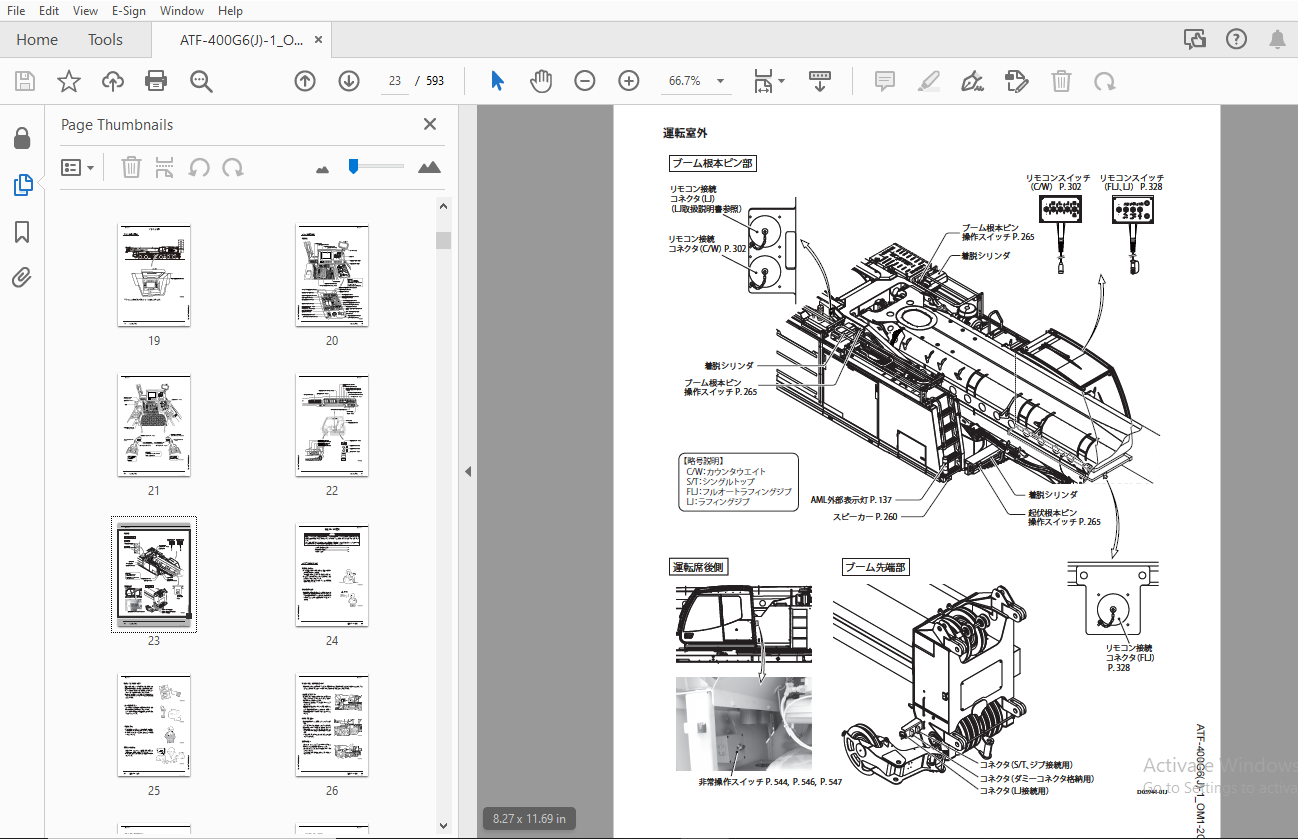
Task: Click the Save file icon
Action: (x=25, y=81)
